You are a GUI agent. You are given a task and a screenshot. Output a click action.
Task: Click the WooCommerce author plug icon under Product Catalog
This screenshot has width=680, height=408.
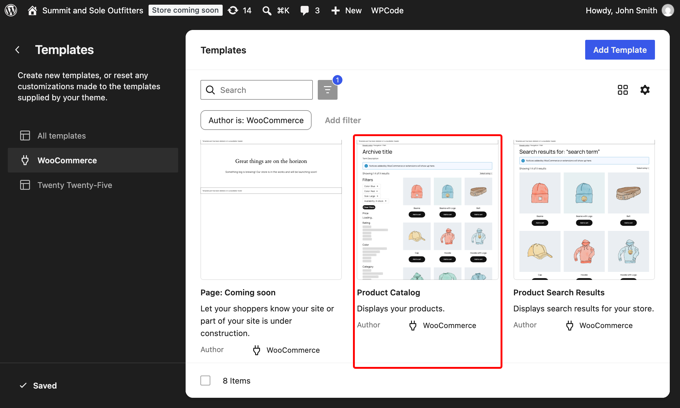click(413, 326)
